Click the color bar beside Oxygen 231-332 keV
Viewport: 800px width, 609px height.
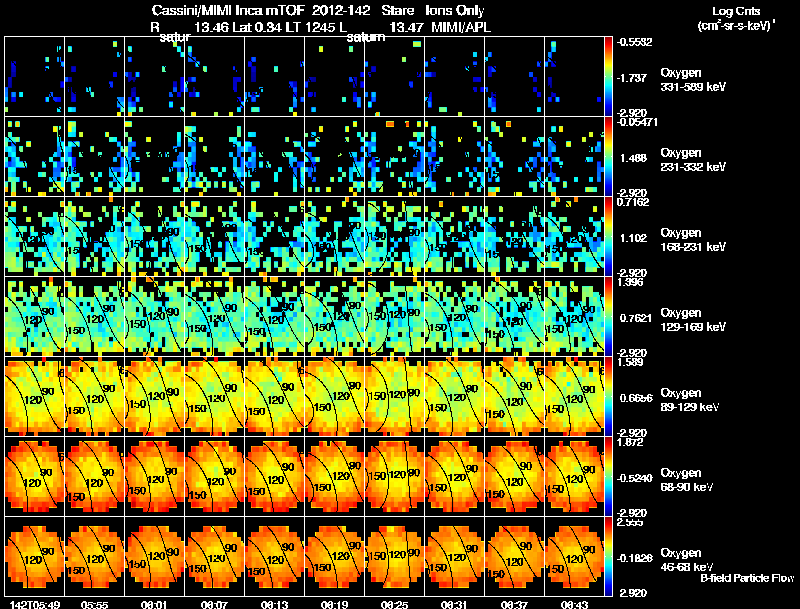(x=608, y=157)
